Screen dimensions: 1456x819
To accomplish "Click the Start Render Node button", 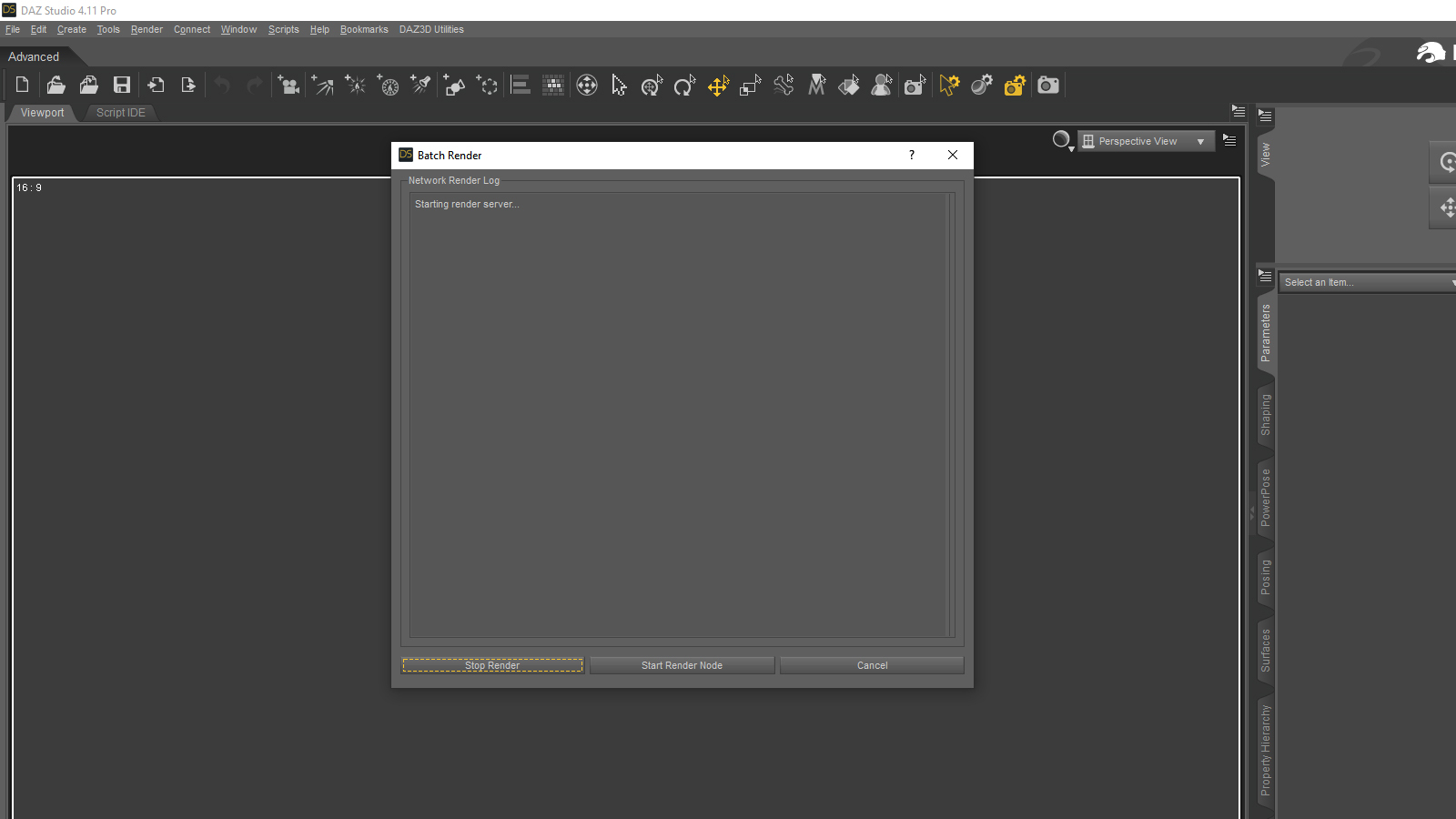I will [682, 665].
